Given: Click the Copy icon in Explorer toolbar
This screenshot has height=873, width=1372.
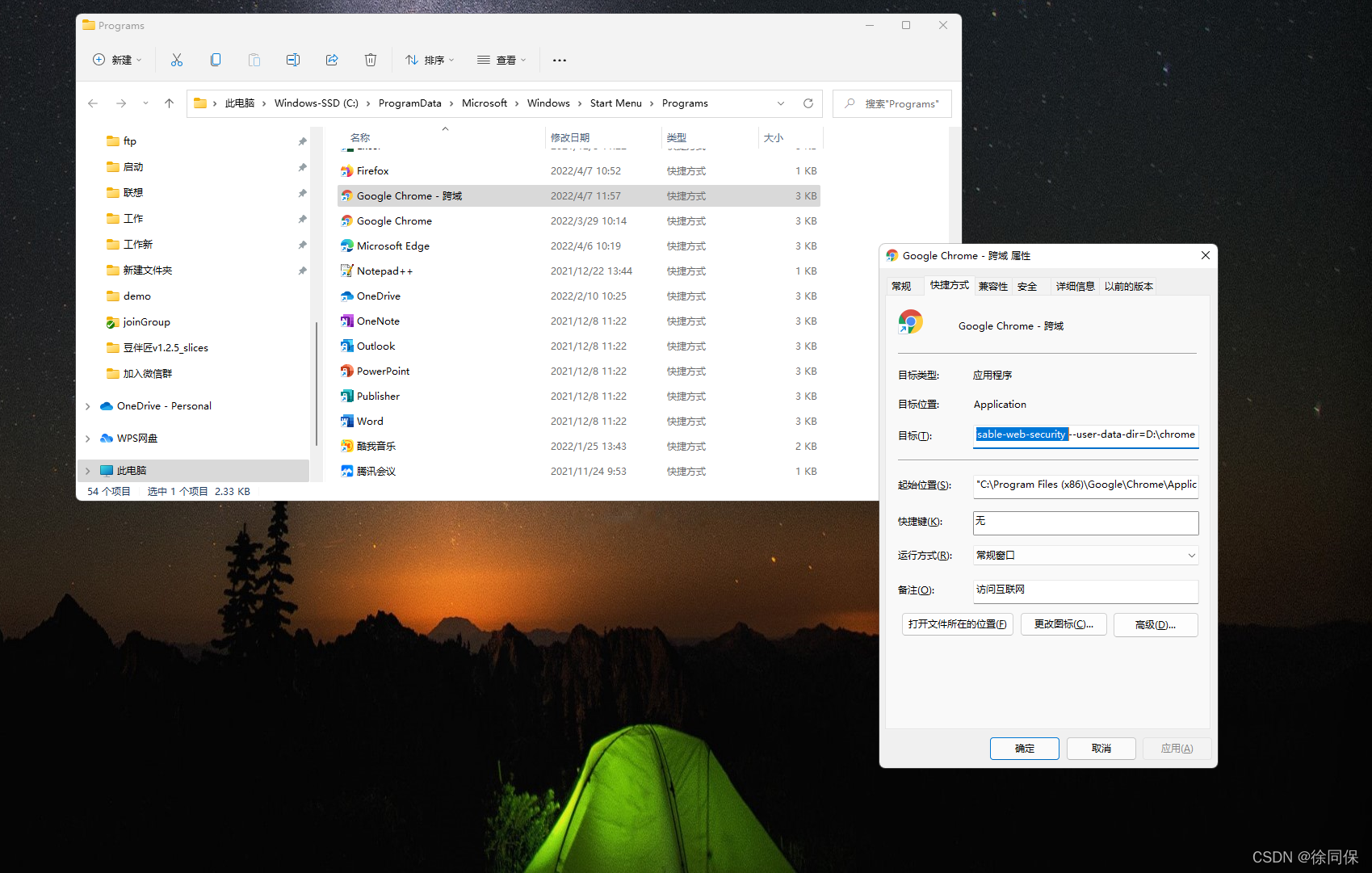Looking at the screenshot, I should point(216,60).
